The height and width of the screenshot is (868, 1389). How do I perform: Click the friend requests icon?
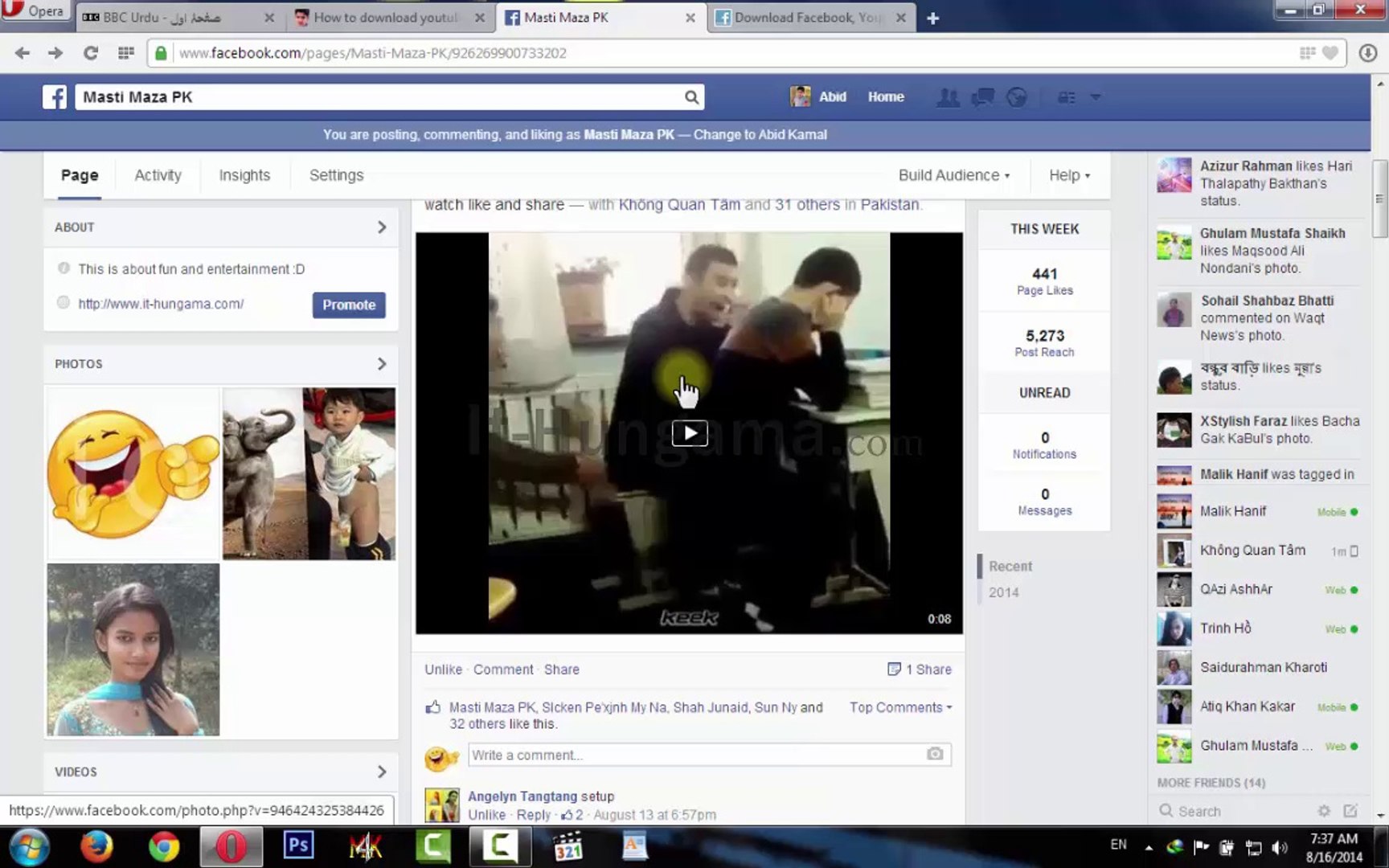[x=949, y=96]
